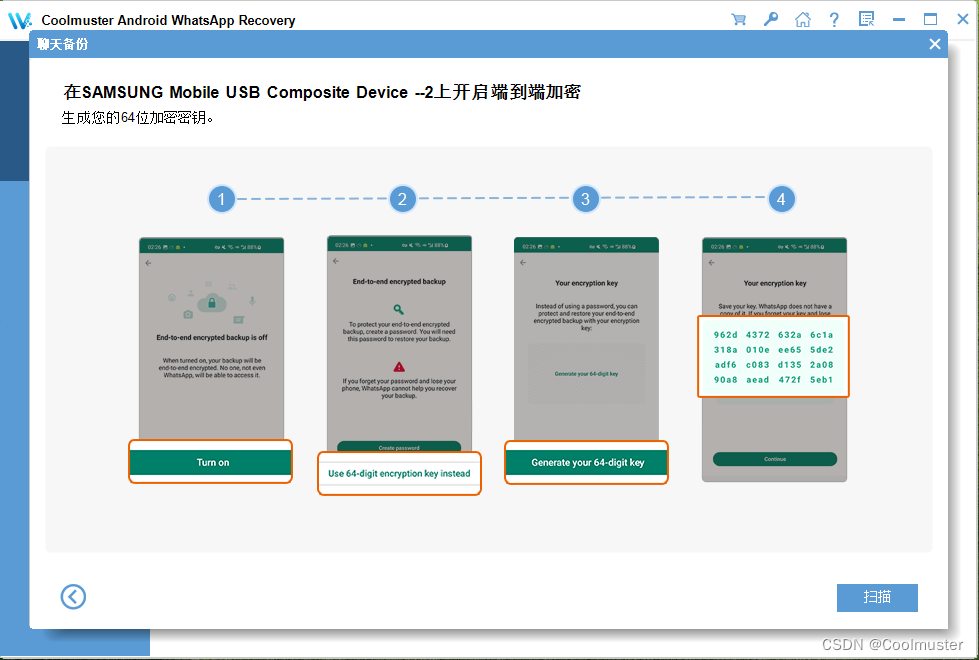Click the blue 扫描 scan button
The height and width of the screenshot is (660, 979).
click(x=877, y=597)
